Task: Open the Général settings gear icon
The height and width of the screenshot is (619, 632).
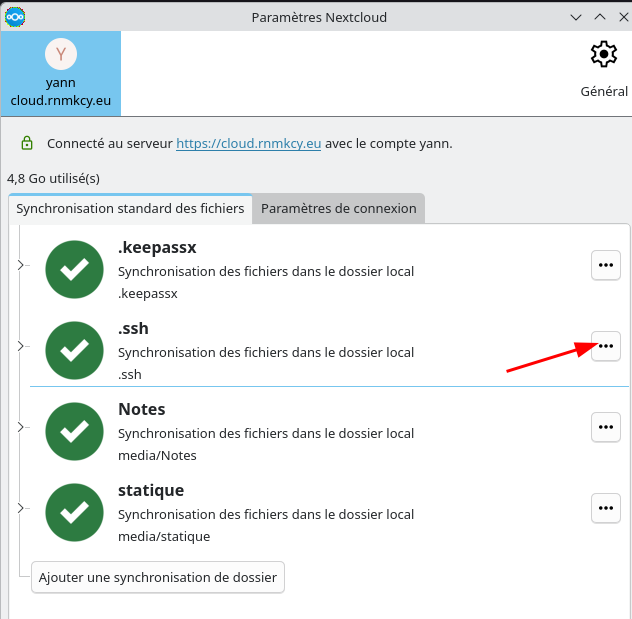Action: pos(603,55)
